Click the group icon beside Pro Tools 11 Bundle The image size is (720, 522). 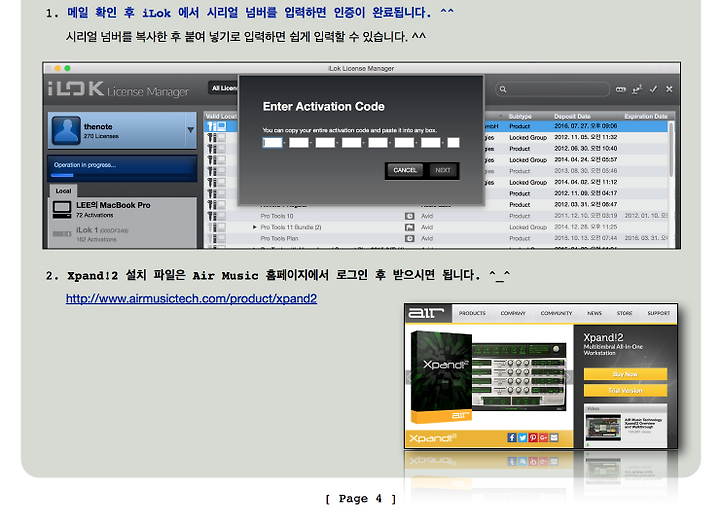tap(409, 227)
